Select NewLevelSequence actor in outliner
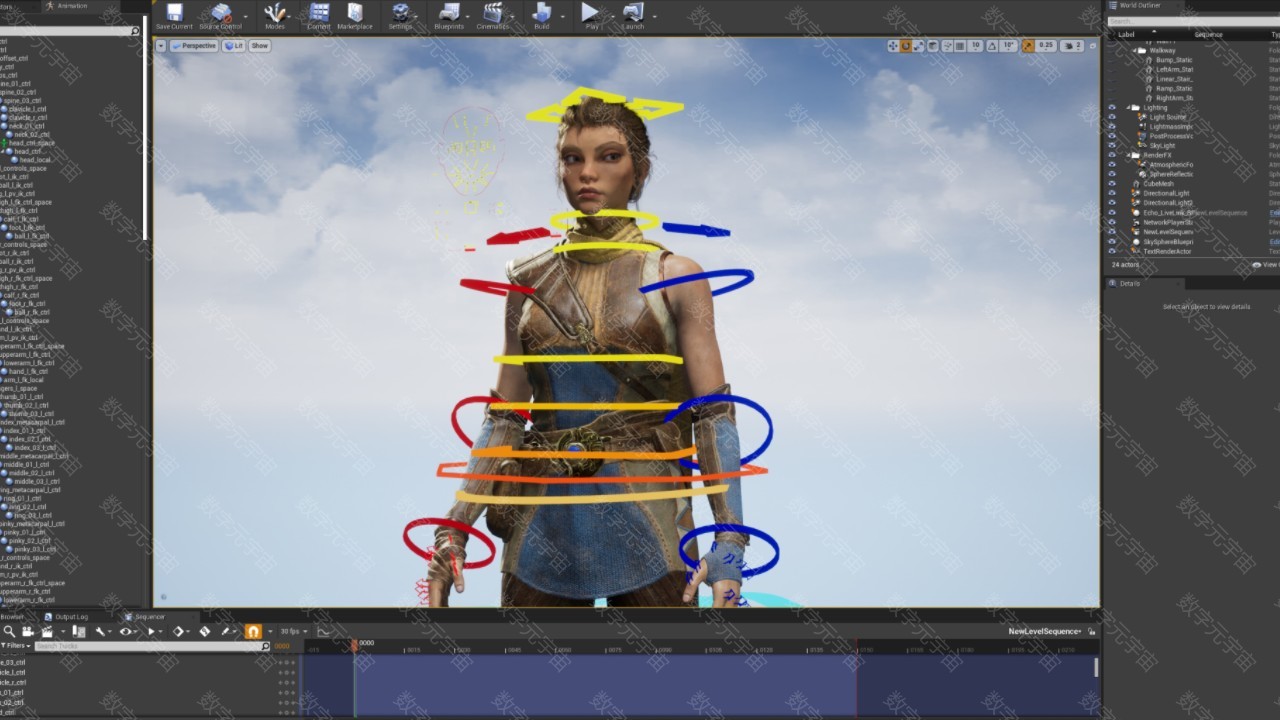The height and width of the screenshot is (720, 1280). pyautogui.click(x=1168, y=232)
